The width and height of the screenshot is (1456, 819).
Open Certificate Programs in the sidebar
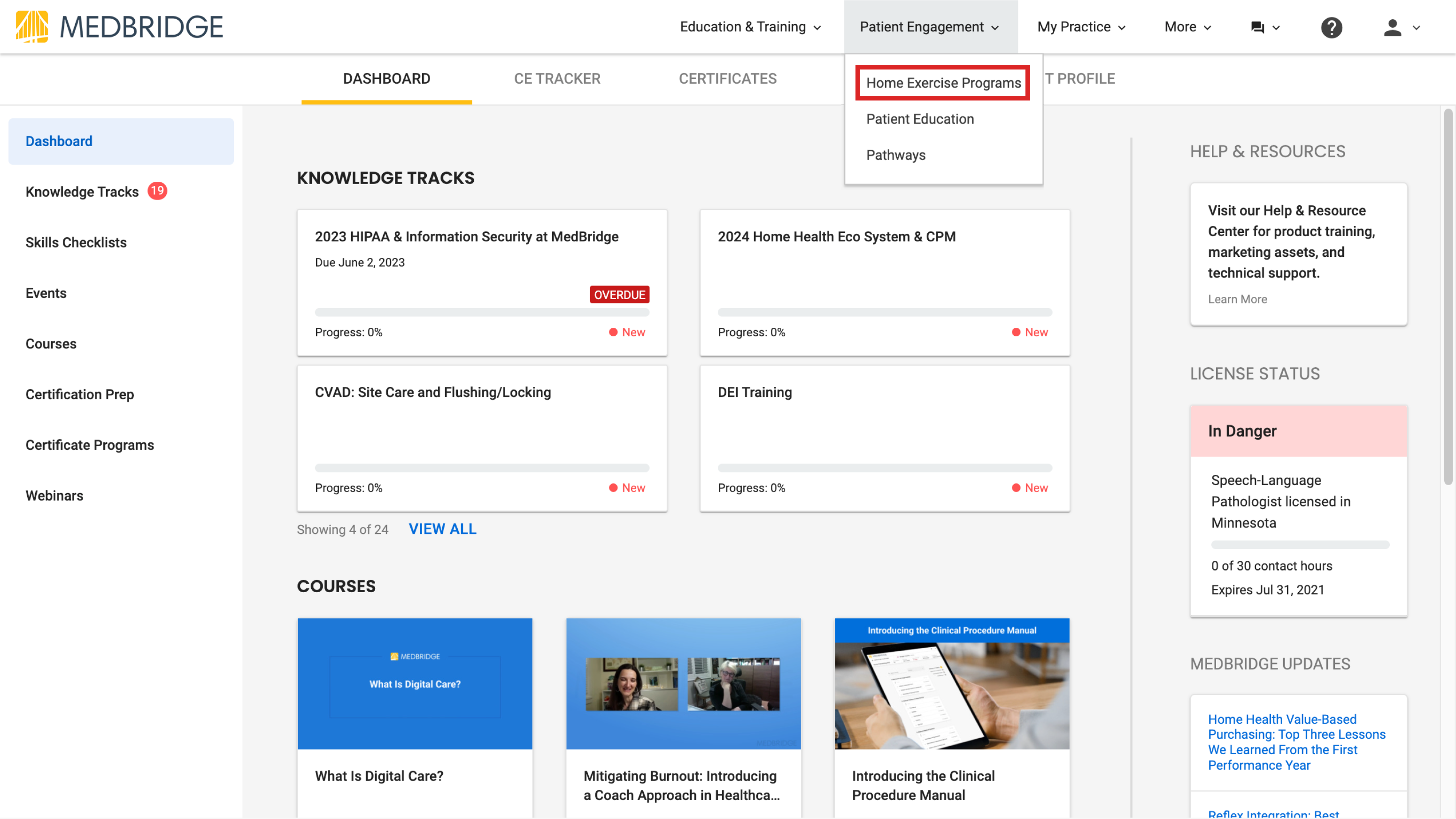tap(90, 445)
